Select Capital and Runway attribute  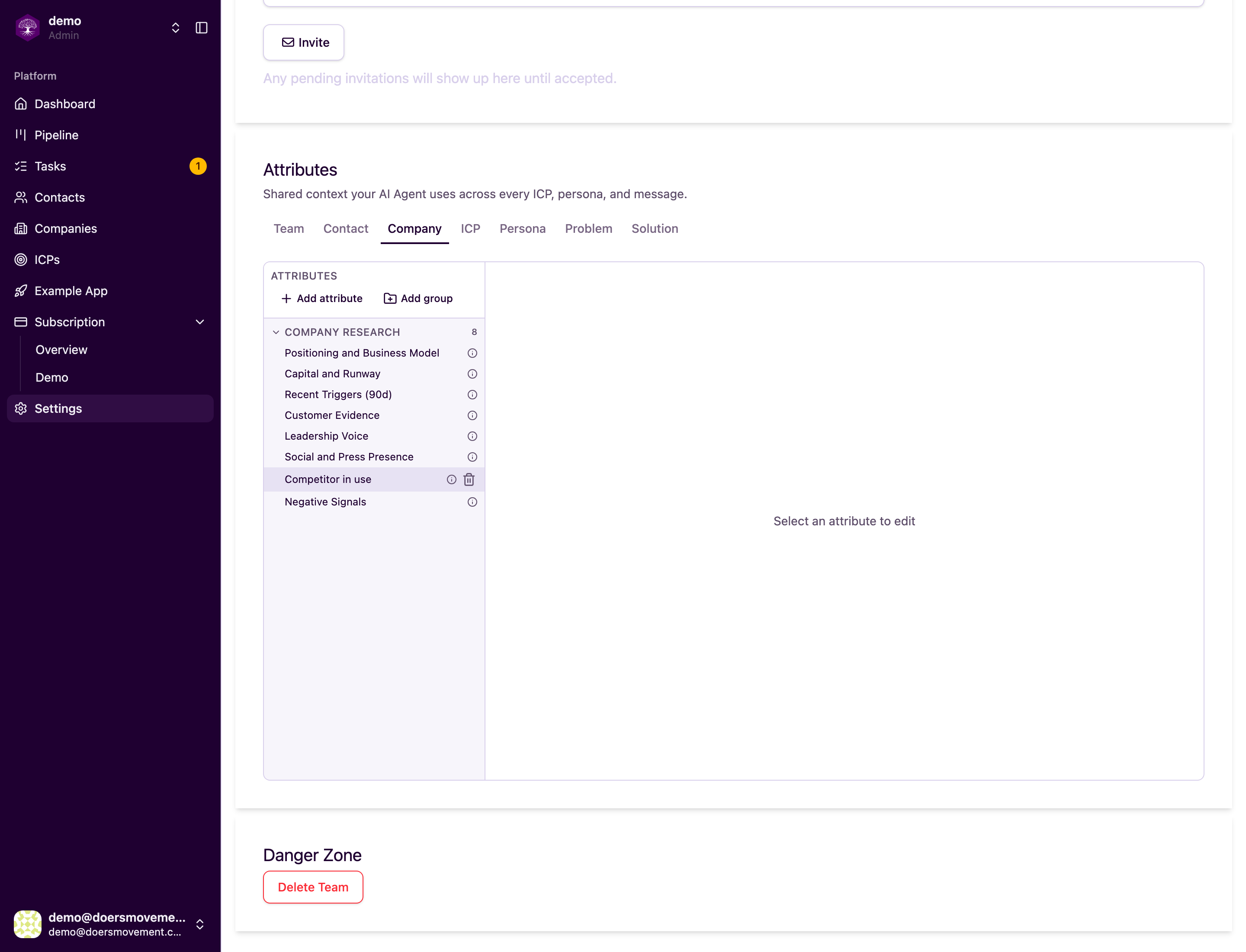[332, 374]
